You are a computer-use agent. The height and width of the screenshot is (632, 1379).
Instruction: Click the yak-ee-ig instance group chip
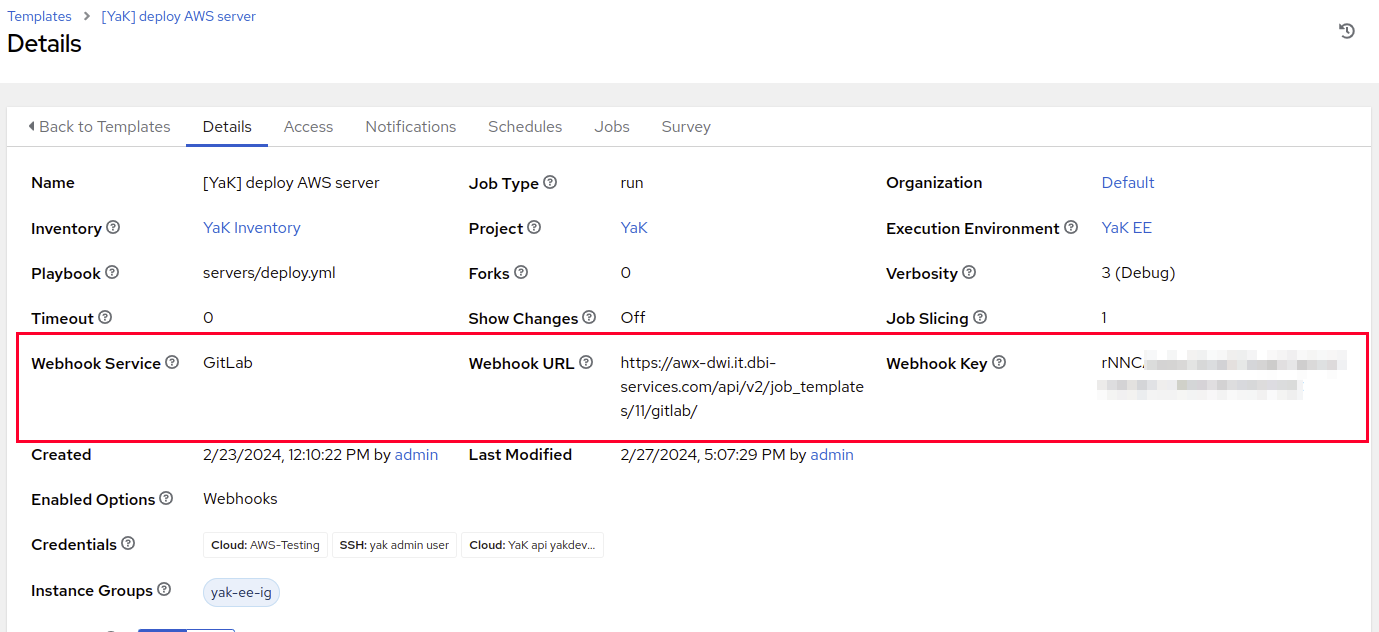pyautogui.click(x=241, y=592)
